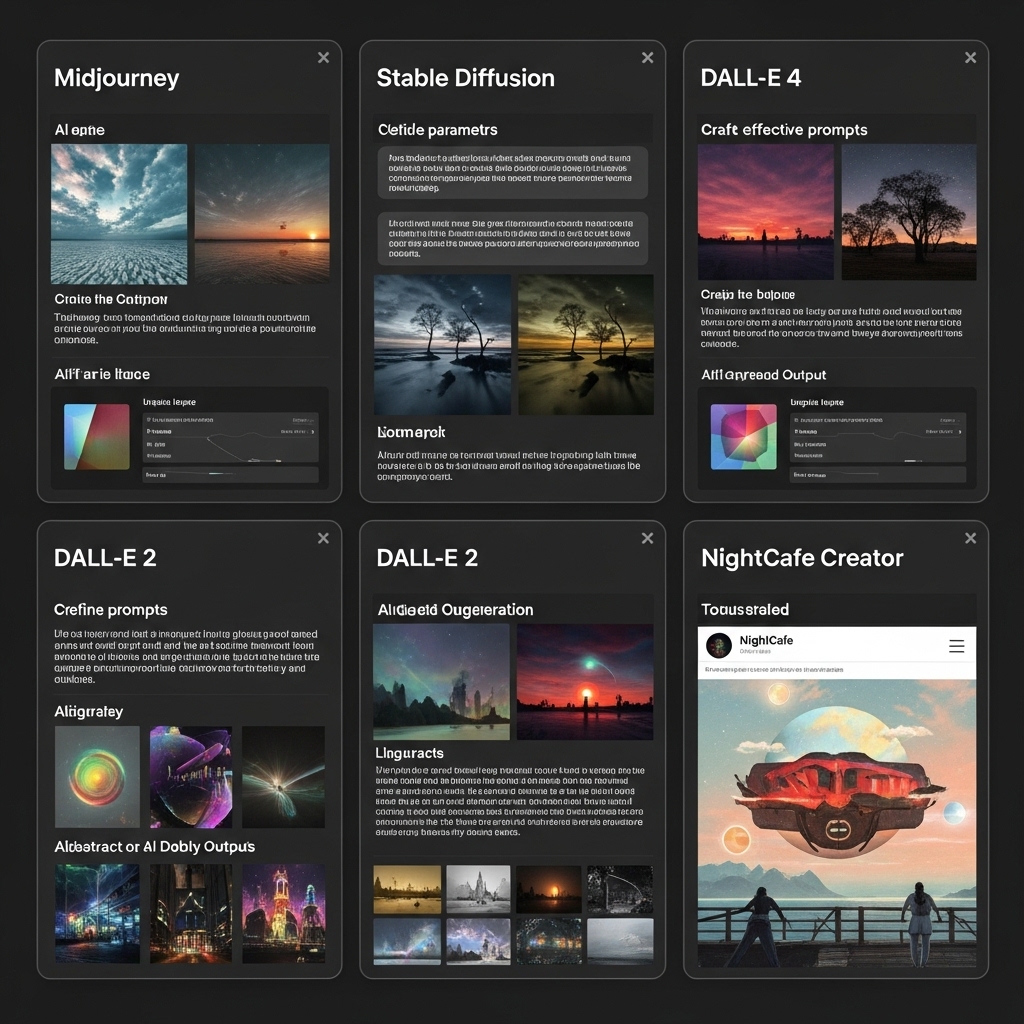Open the blue-toned lakeside trees image in Stable Diffusion
Screen dimensions: 1024x1024
(x=442, y=345)
